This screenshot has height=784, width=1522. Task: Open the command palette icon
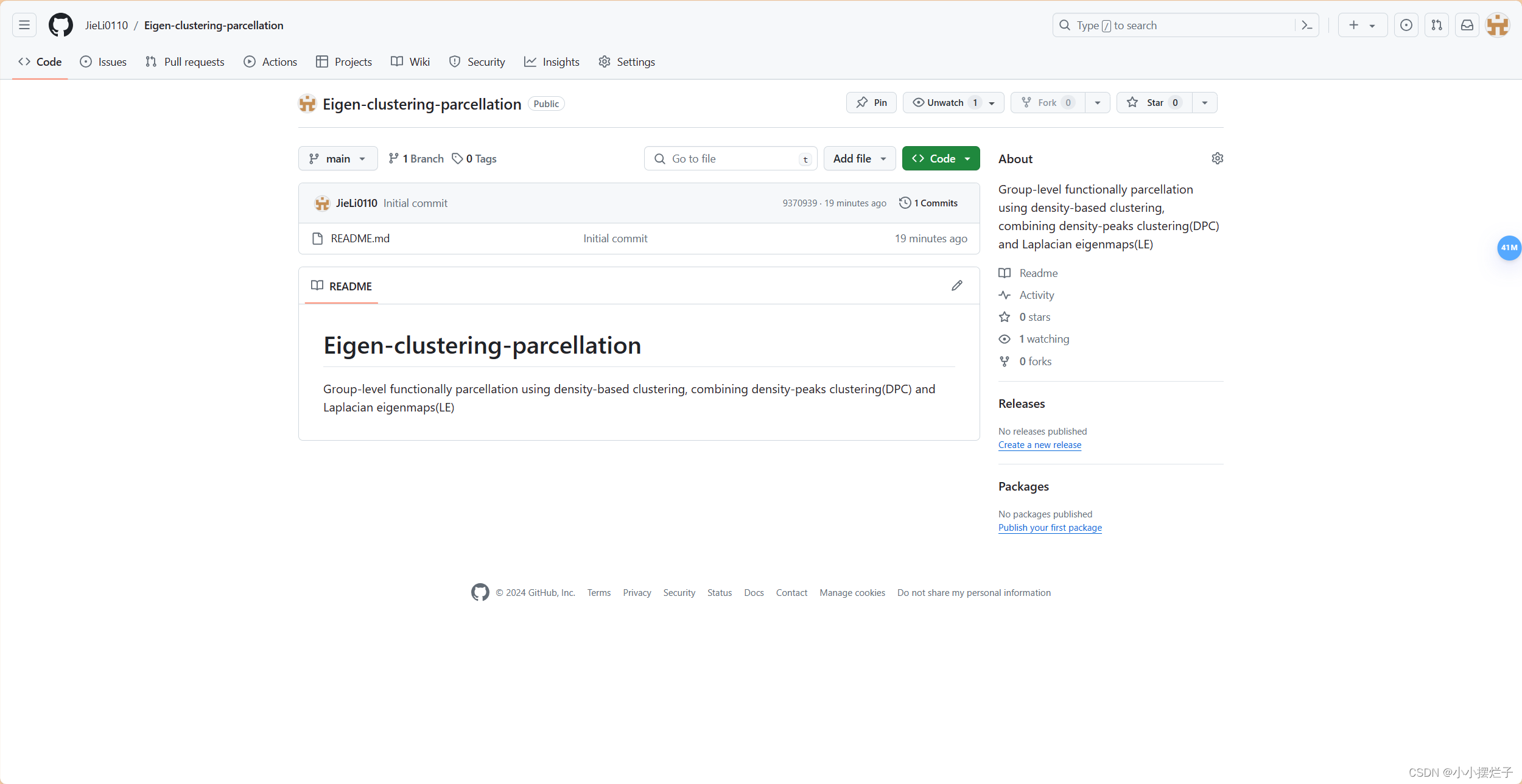pyautogui.click(x=1306, y=25)
